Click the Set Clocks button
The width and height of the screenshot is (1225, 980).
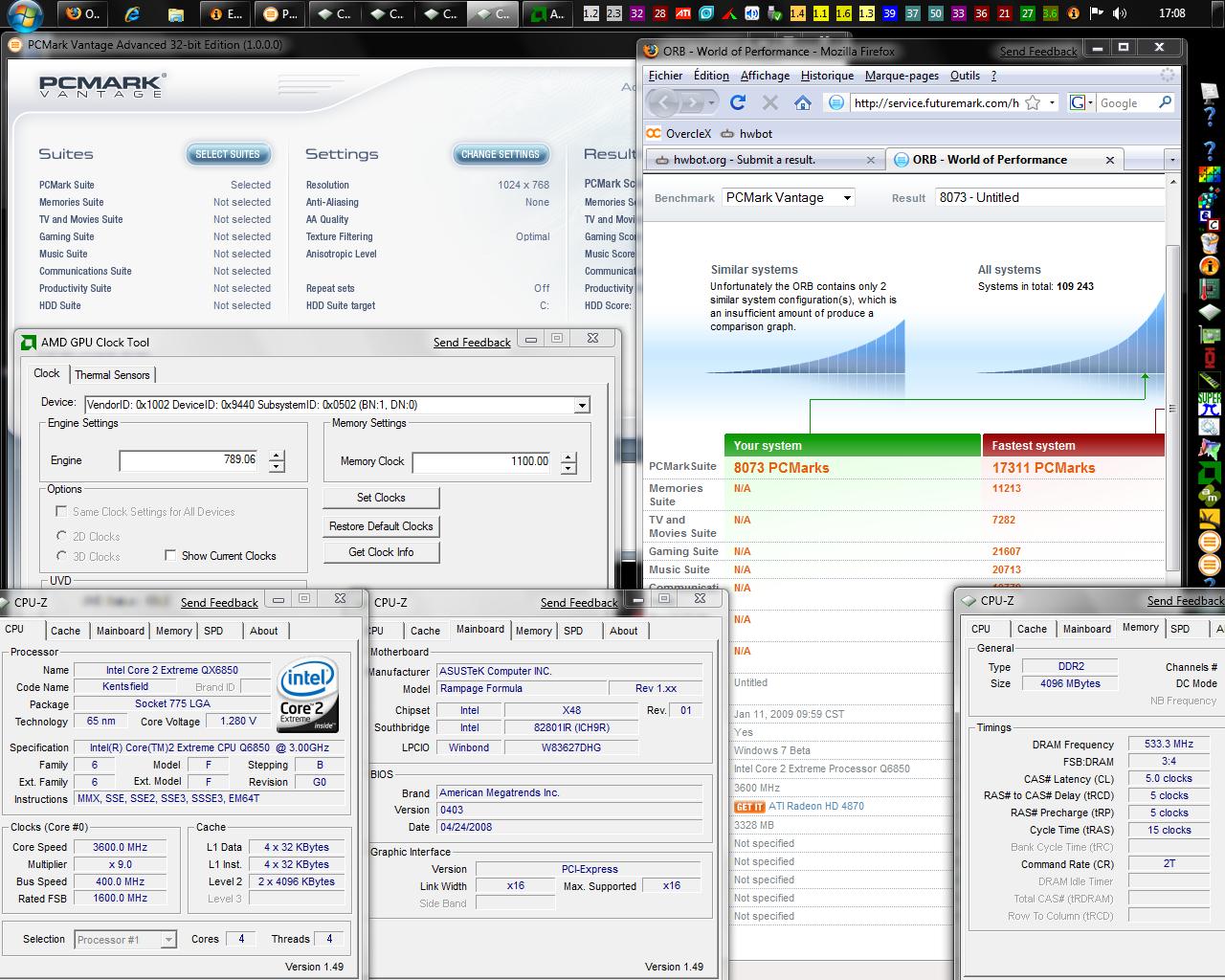click(381, 498)
